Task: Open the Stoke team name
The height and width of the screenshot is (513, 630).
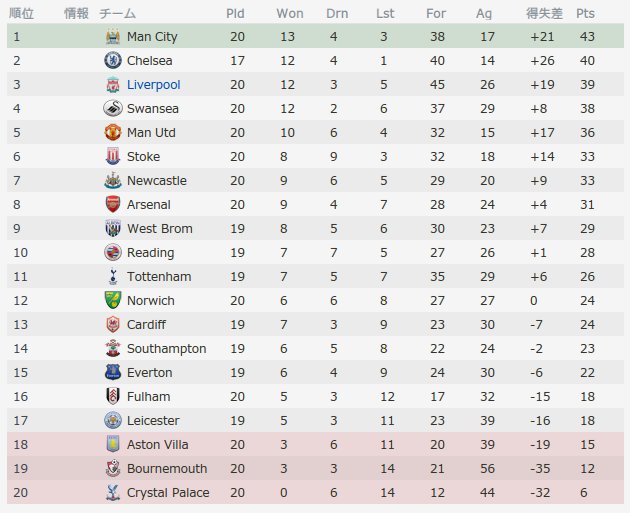Action: click(143, 157)
